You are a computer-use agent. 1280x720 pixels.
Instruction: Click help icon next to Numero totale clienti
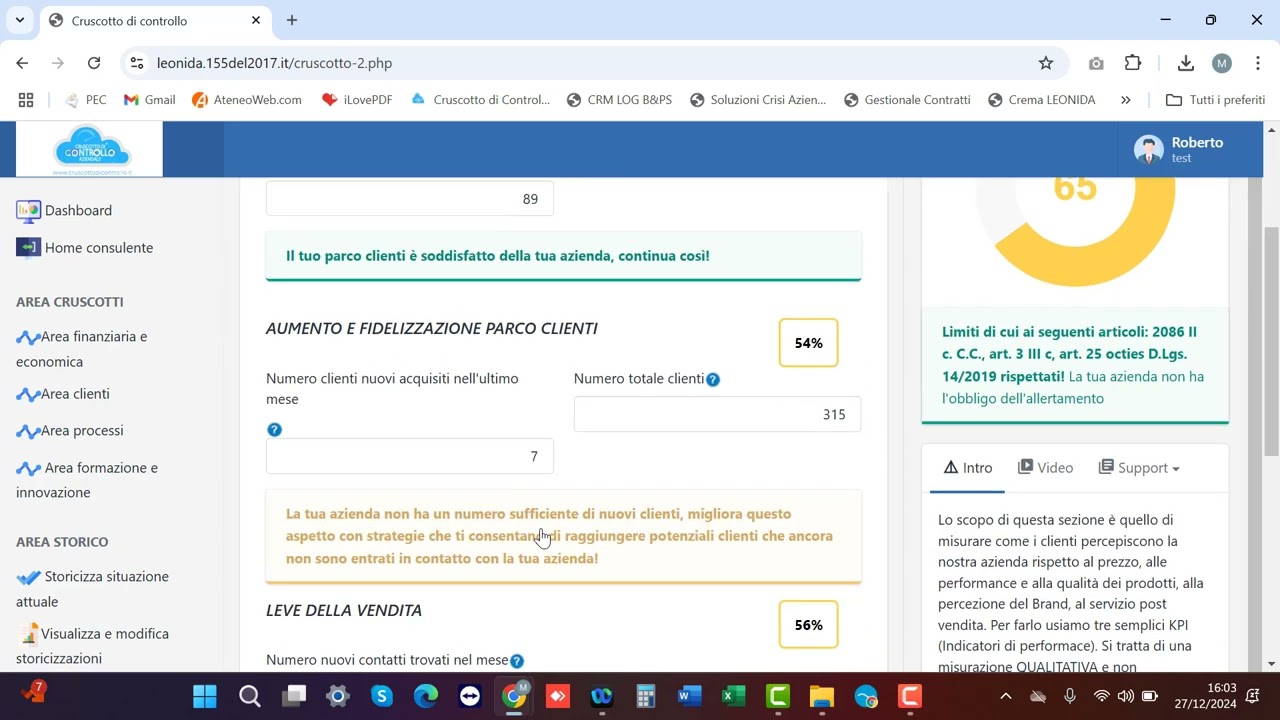point(712,380)
